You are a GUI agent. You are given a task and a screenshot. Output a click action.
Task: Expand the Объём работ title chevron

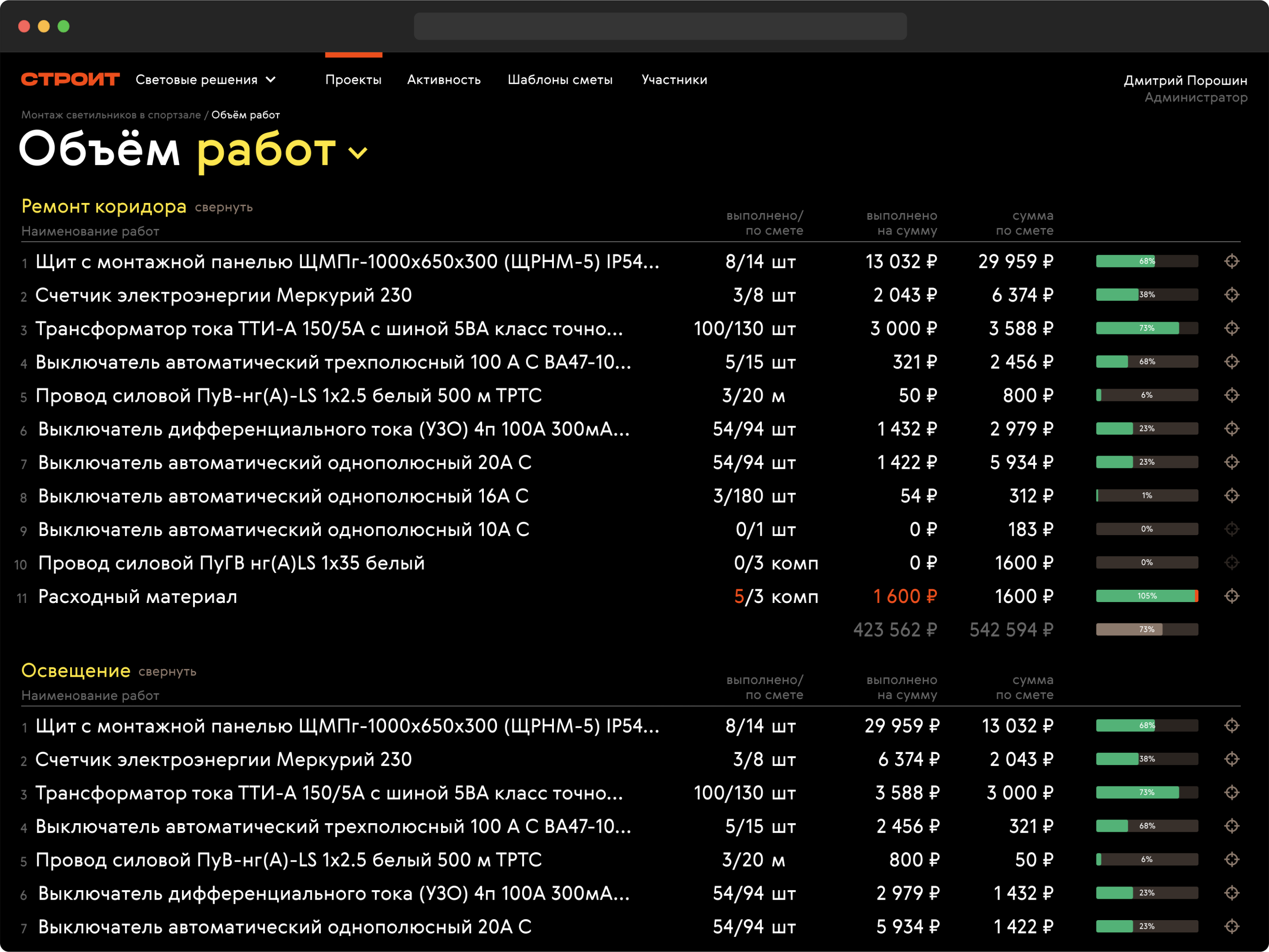tap(358, 153)
